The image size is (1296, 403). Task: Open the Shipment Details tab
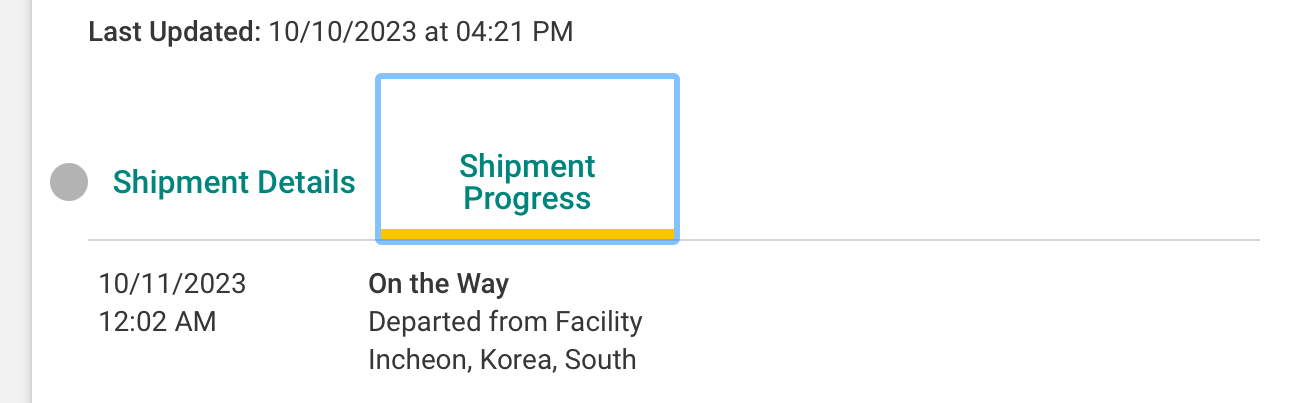[x=233, y=182]
